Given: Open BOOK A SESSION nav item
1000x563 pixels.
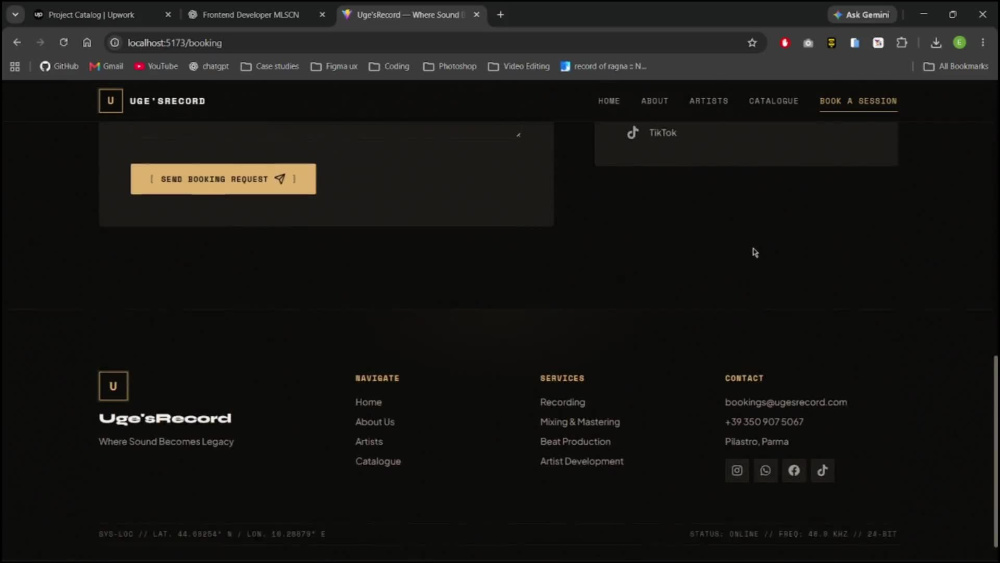Looking at the screenshot, I should point(858,101).
